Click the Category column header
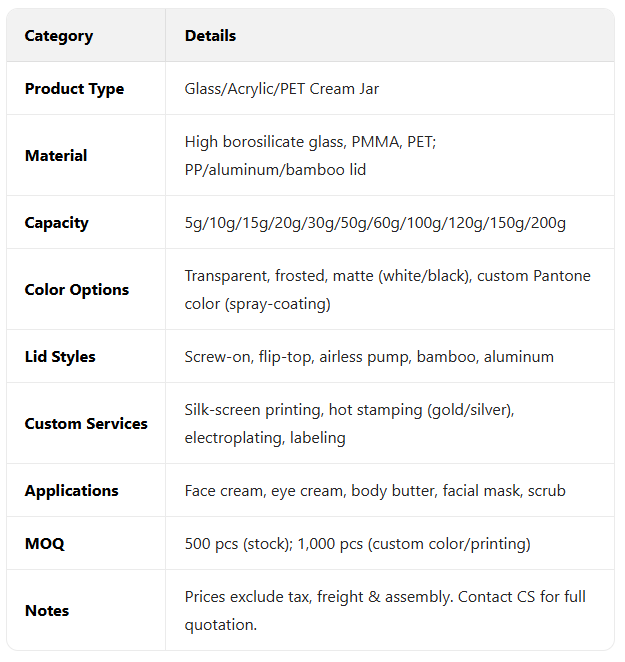Viewport: 625px width, 662px height. 58,36
